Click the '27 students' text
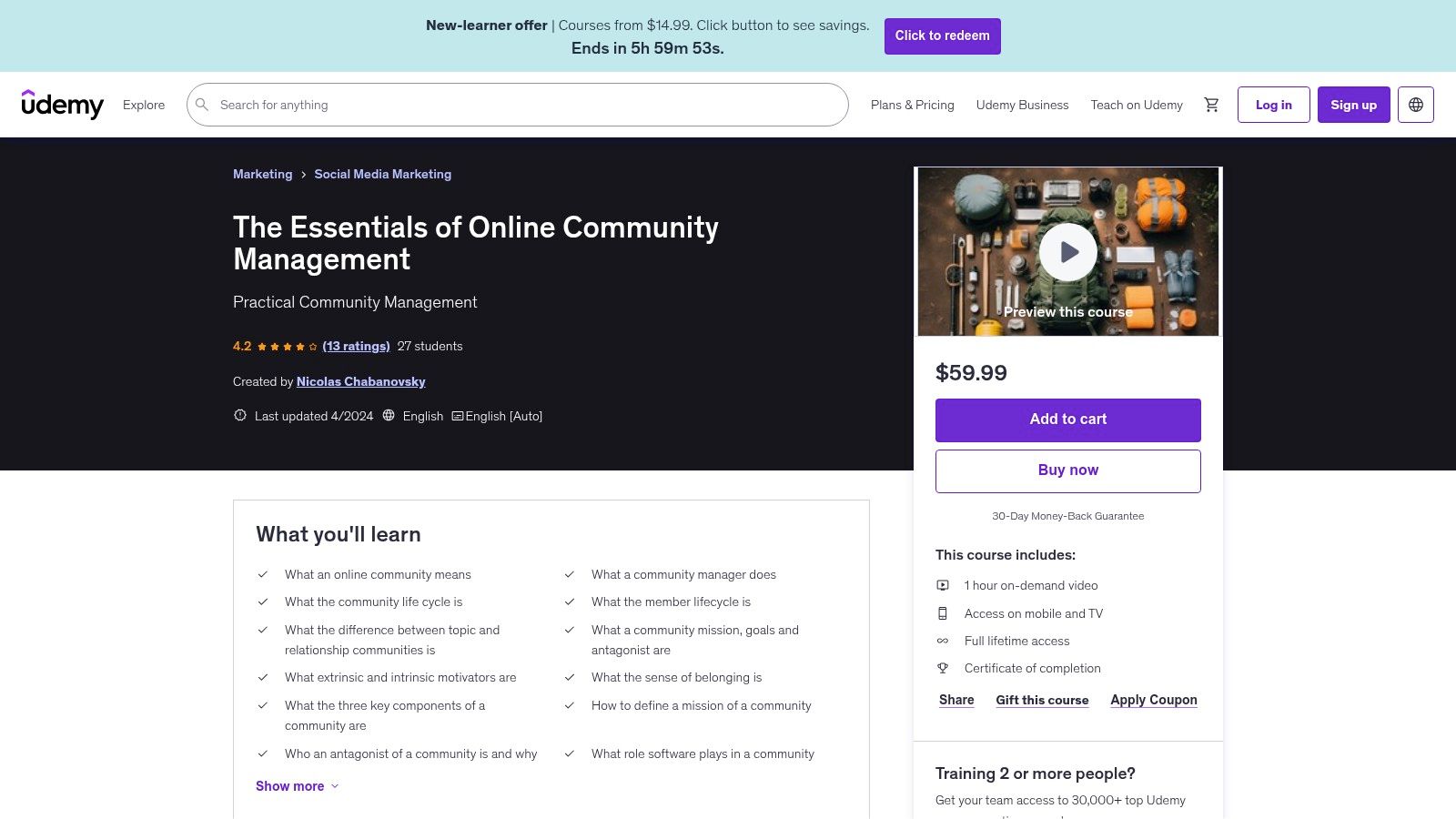The width and height of the screenshot is (1456, 819). [430, 347]
